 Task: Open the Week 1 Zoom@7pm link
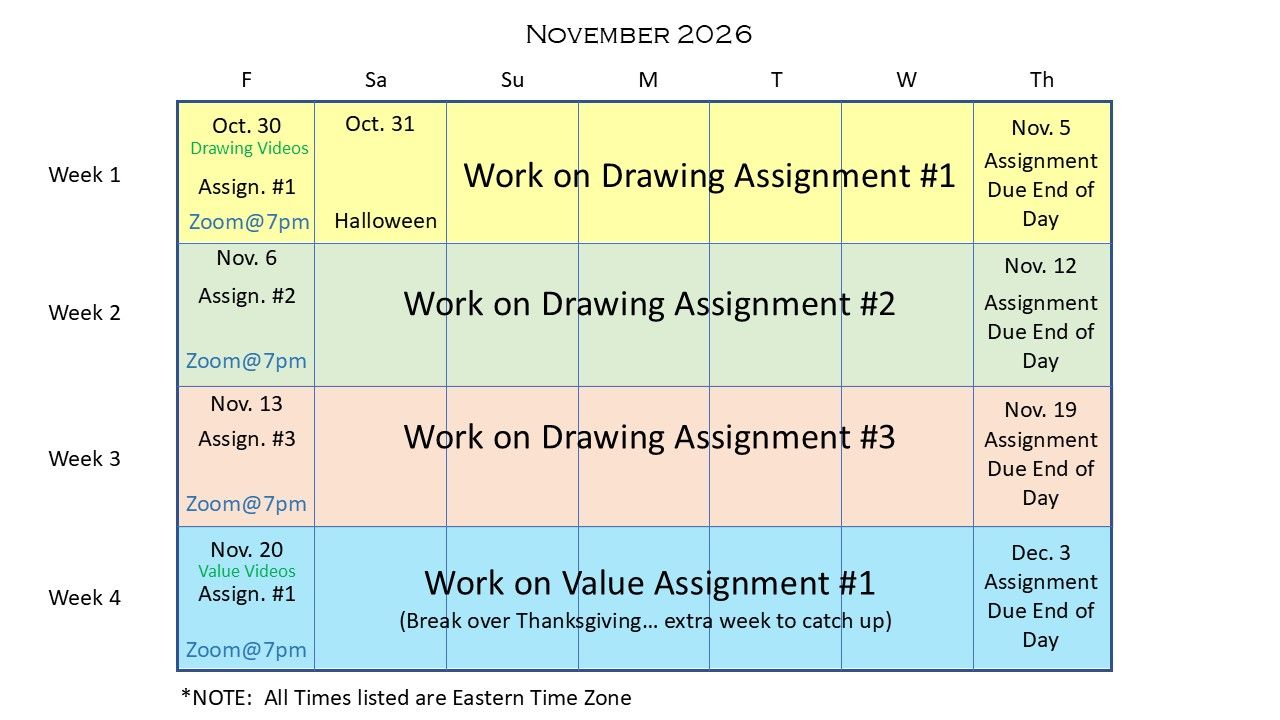[249, 222]
